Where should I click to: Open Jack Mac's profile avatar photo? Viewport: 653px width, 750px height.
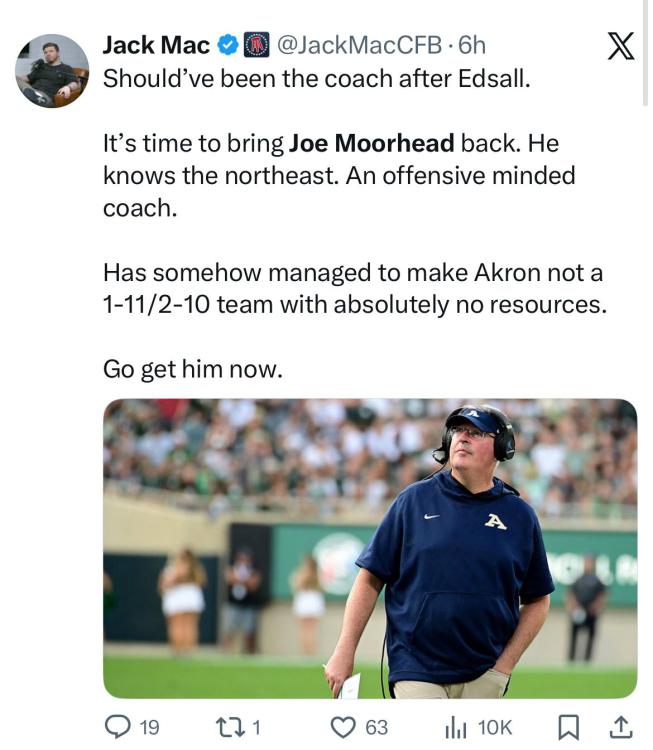point(52,71)
